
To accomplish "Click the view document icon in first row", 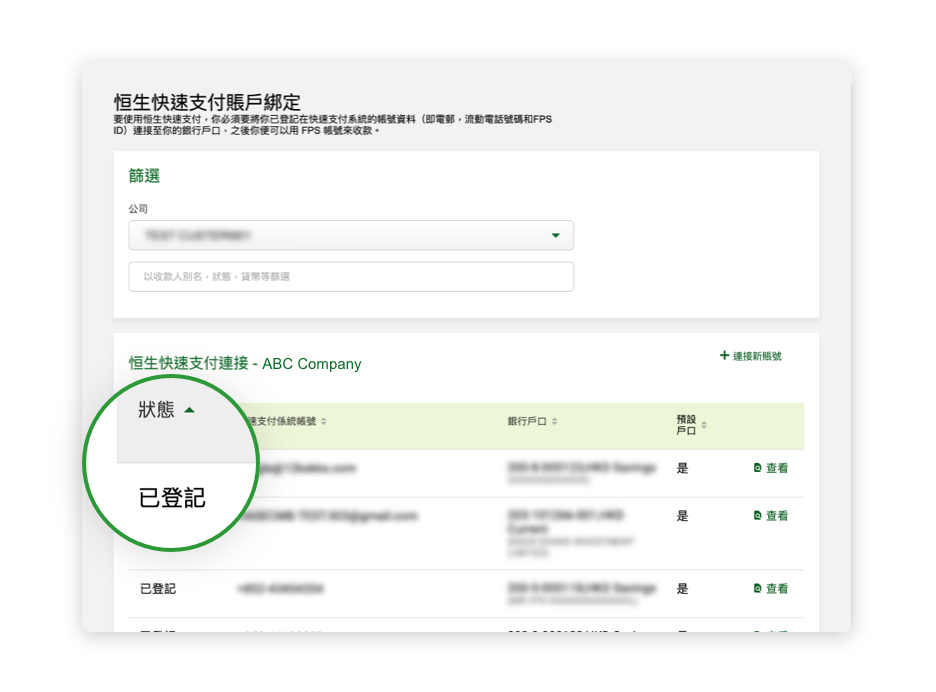I will (x=758, y=468).
